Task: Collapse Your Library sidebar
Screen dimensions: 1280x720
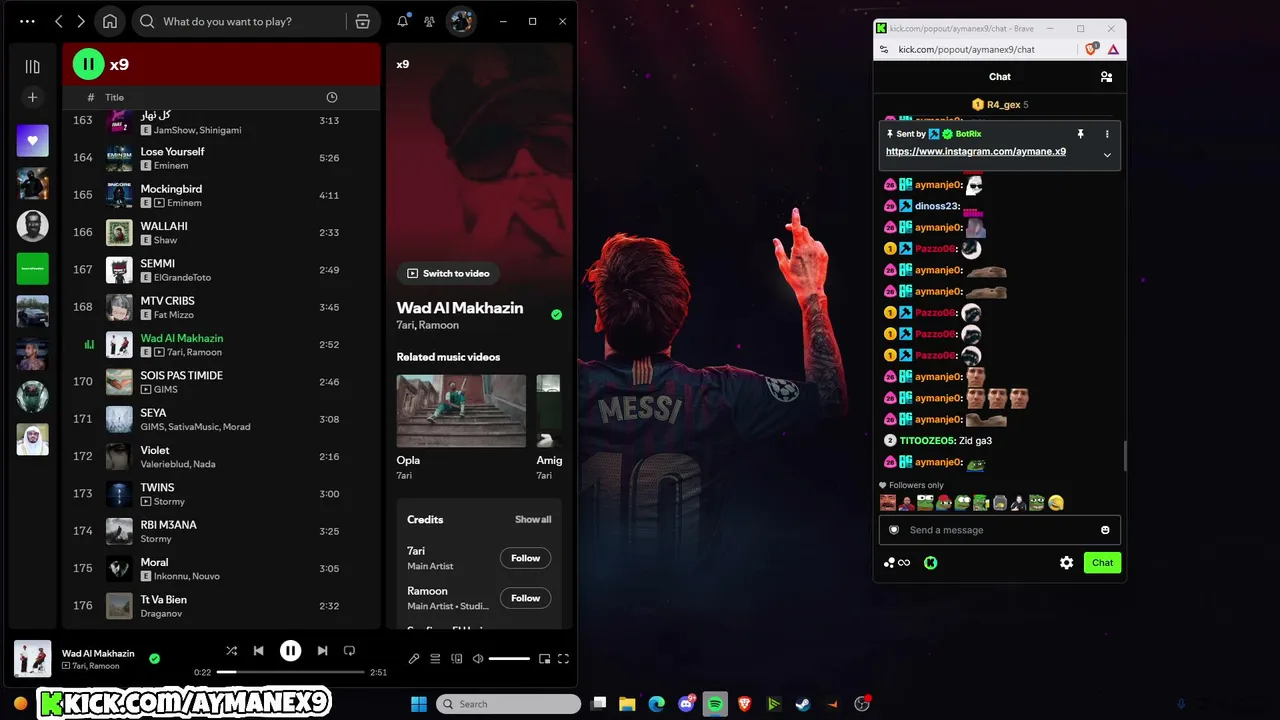Action: 32,66
